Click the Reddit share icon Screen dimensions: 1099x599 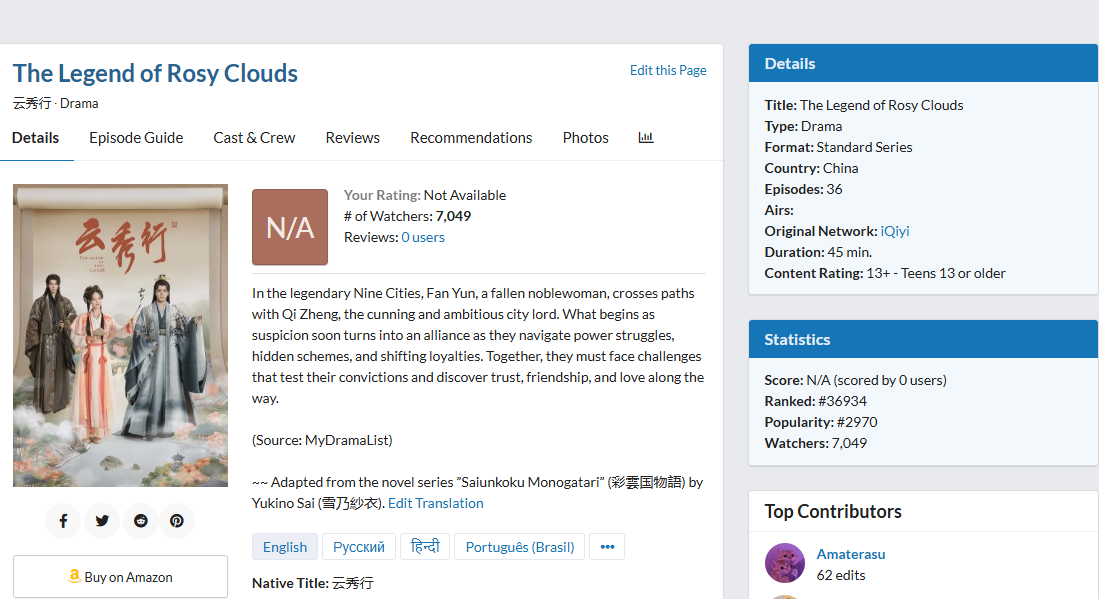click(140, 521)
